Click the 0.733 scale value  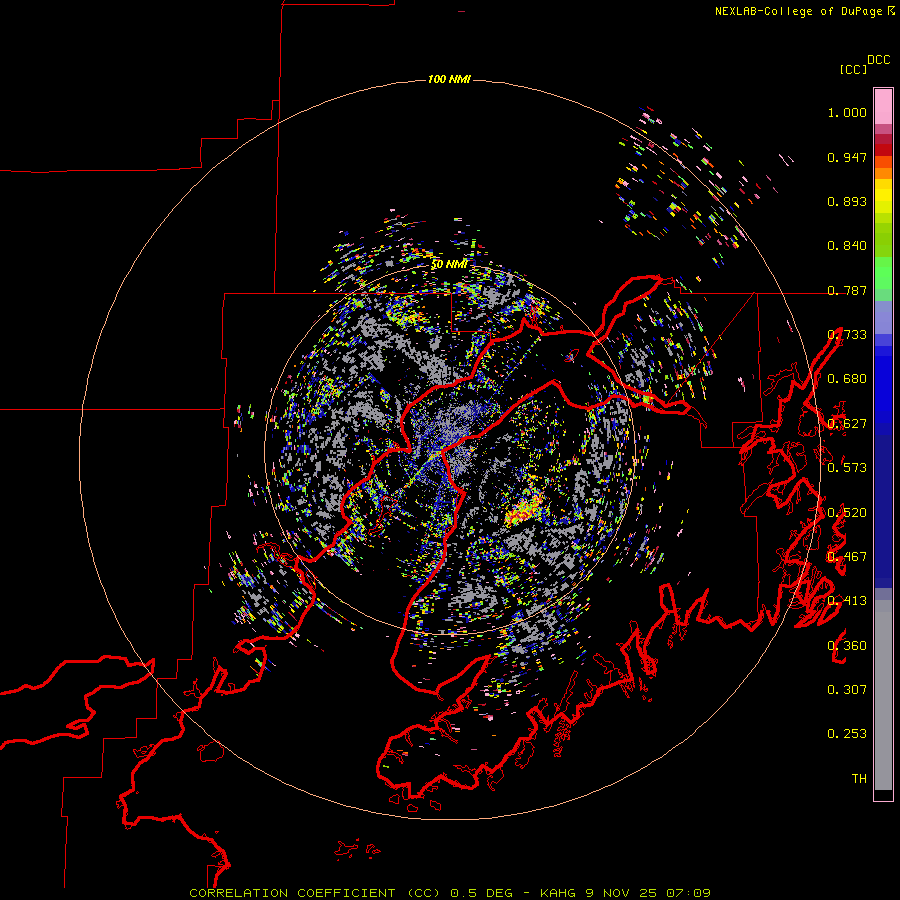[847, 335]
